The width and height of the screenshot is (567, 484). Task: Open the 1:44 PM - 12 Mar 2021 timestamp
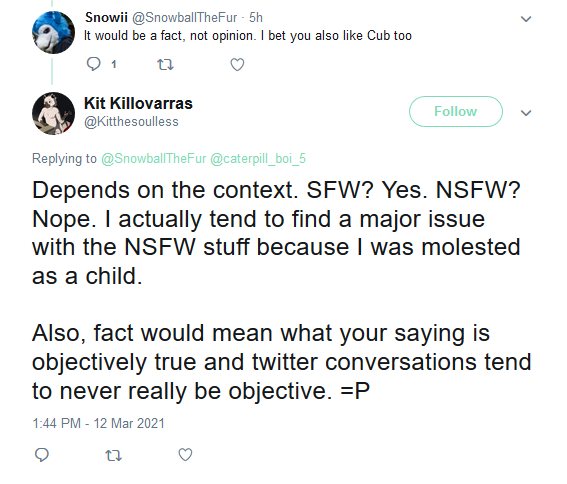98,423
